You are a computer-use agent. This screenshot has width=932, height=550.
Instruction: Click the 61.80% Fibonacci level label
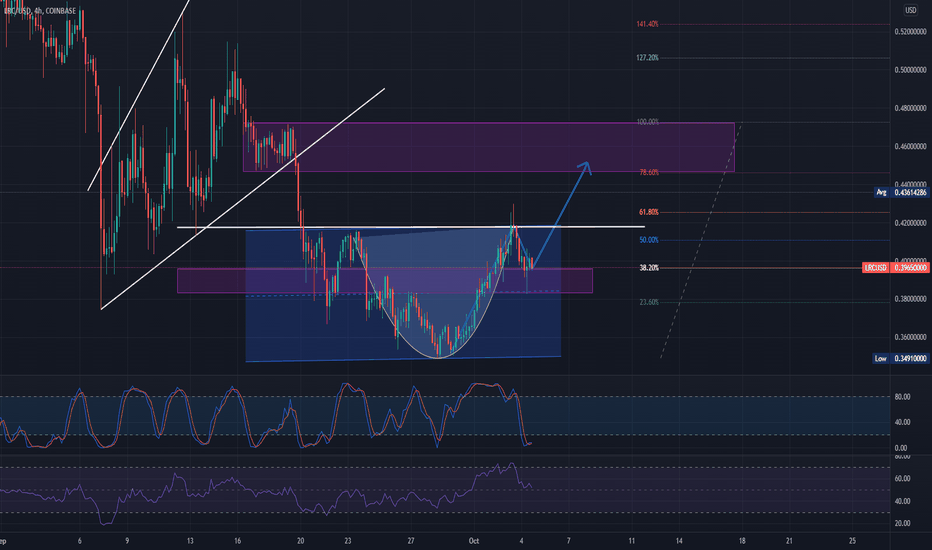click(x=648, y=212)
